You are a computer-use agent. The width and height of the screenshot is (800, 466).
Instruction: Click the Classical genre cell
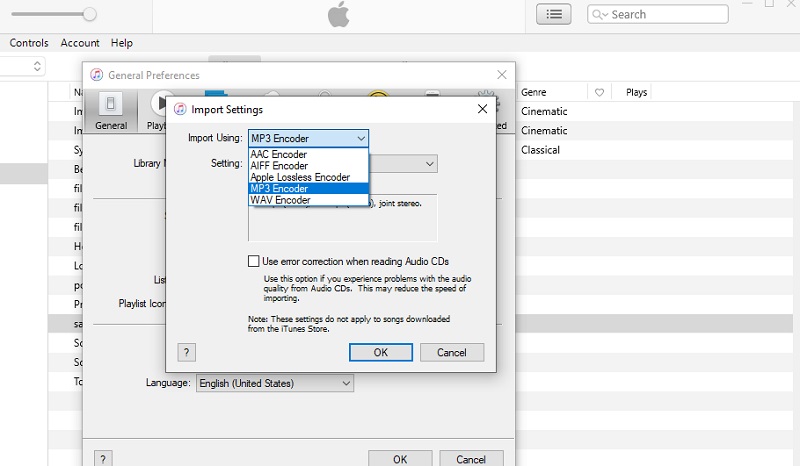[x=540, y=150]
